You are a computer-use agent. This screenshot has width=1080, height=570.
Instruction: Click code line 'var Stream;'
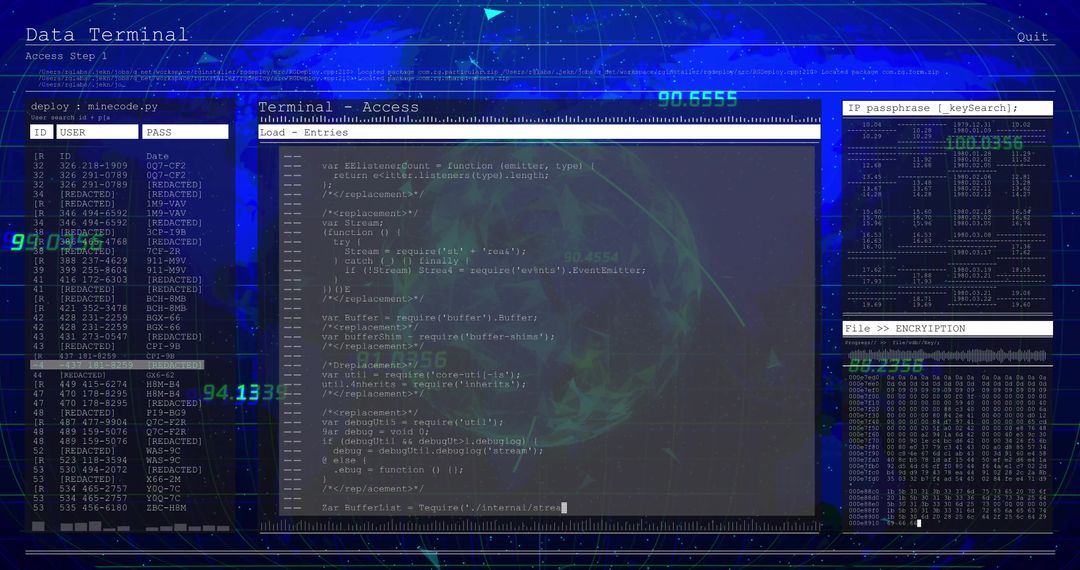[x=353, y=223]
